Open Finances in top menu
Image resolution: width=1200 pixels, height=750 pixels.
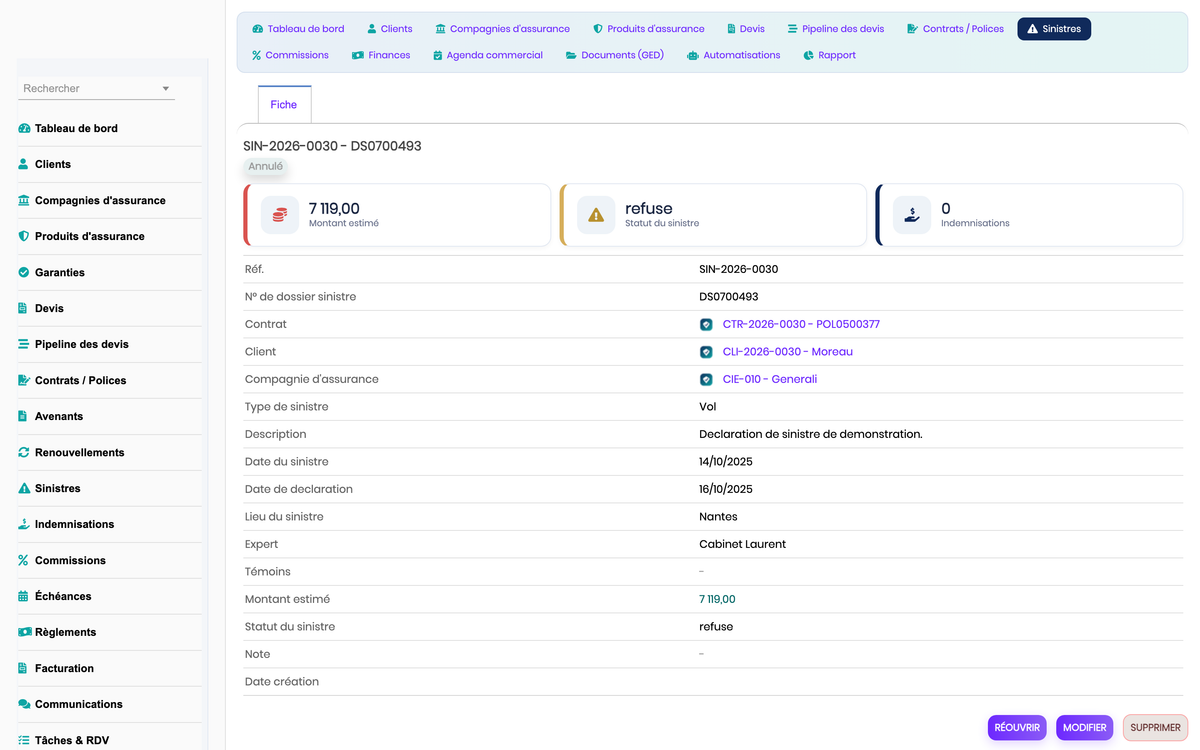(x=381, y=55)
